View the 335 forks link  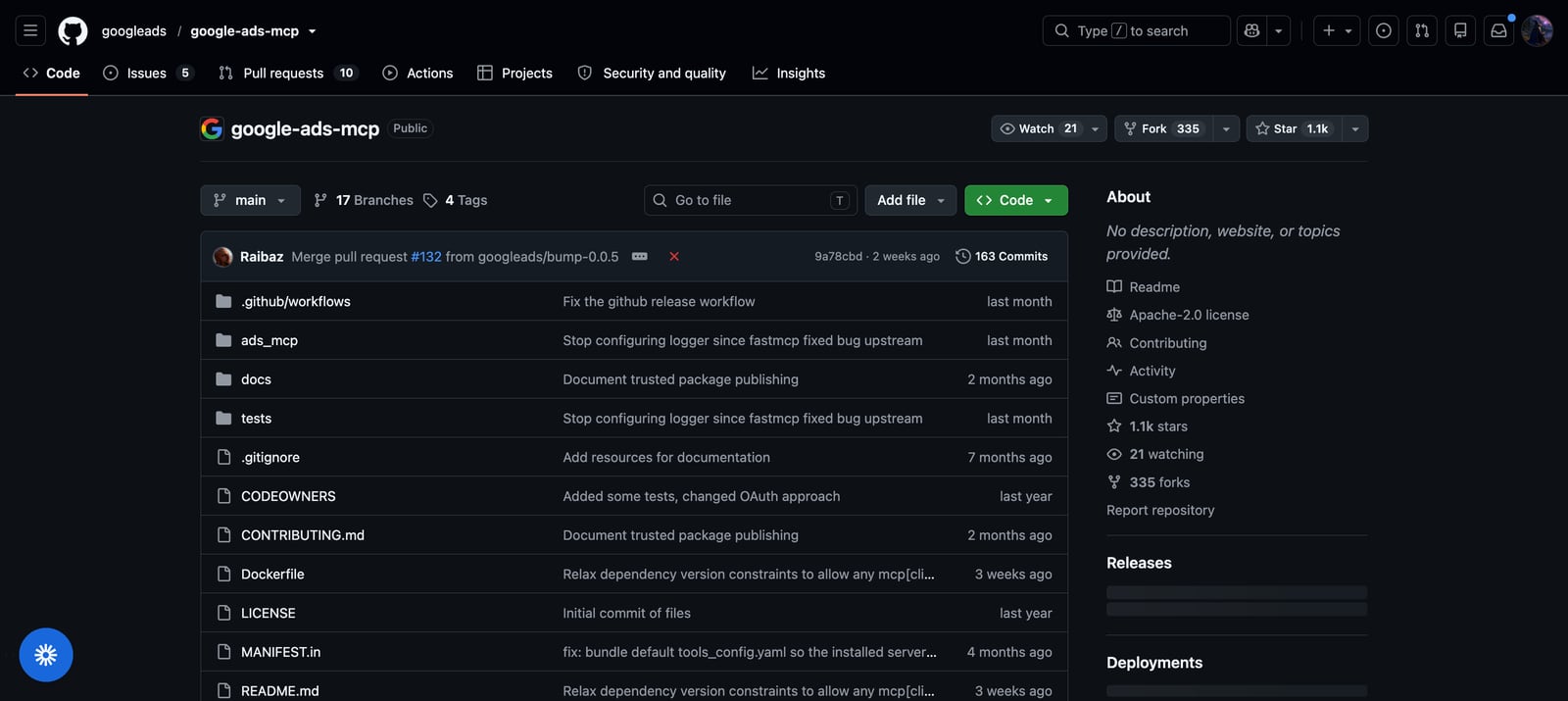pyautogui.click(x=1149, y=482)
